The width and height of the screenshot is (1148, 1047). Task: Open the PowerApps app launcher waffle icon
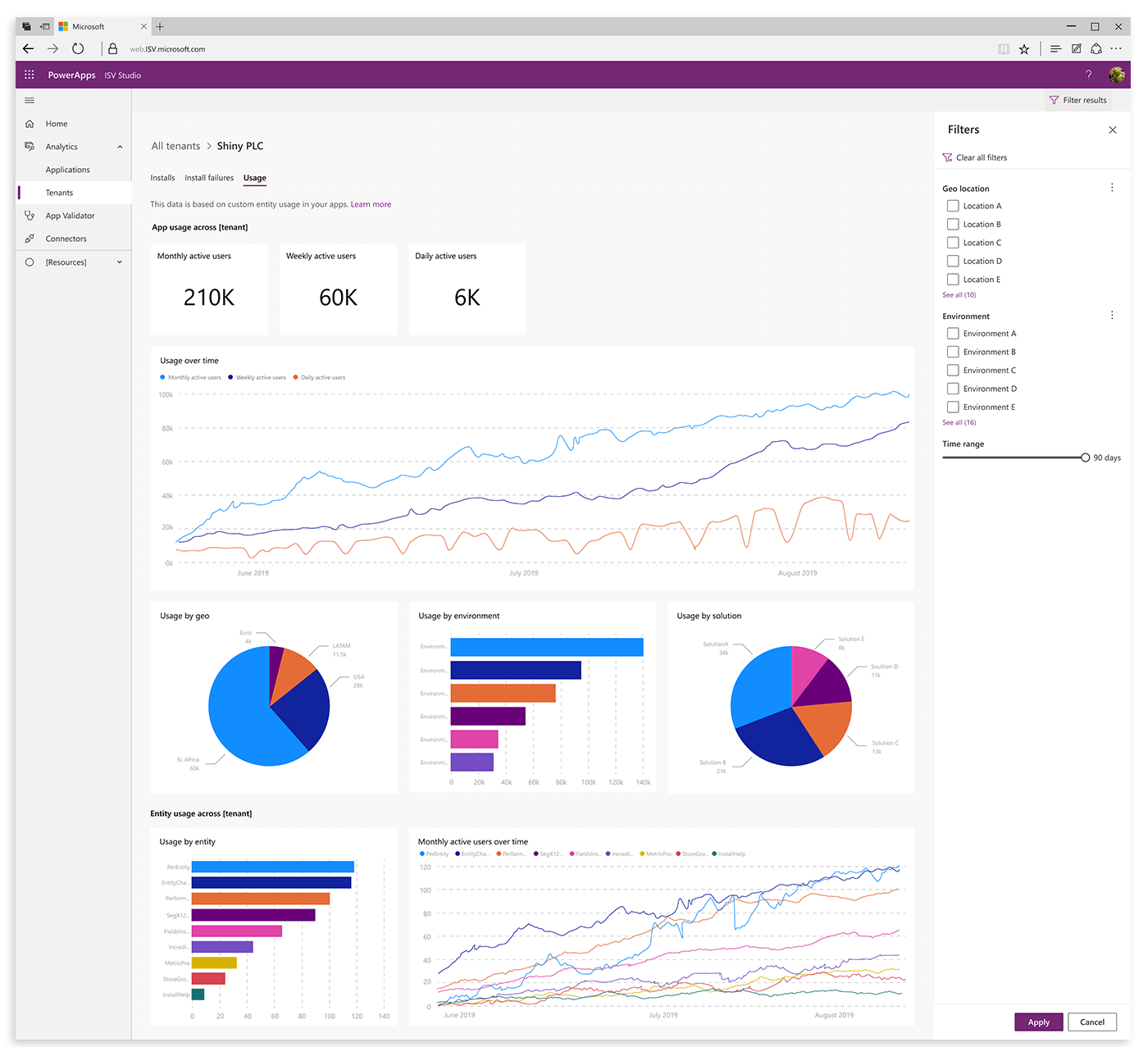pyautogui.click(x=30, y=75)
